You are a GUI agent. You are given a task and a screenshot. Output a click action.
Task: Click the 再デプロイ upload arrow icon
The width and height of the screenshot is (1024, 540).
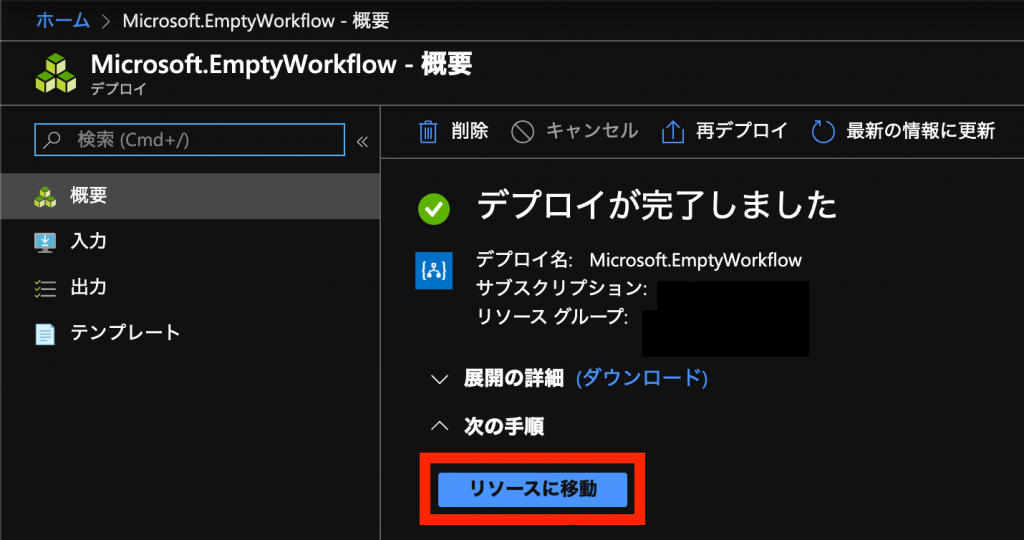[x=673, y=131]
